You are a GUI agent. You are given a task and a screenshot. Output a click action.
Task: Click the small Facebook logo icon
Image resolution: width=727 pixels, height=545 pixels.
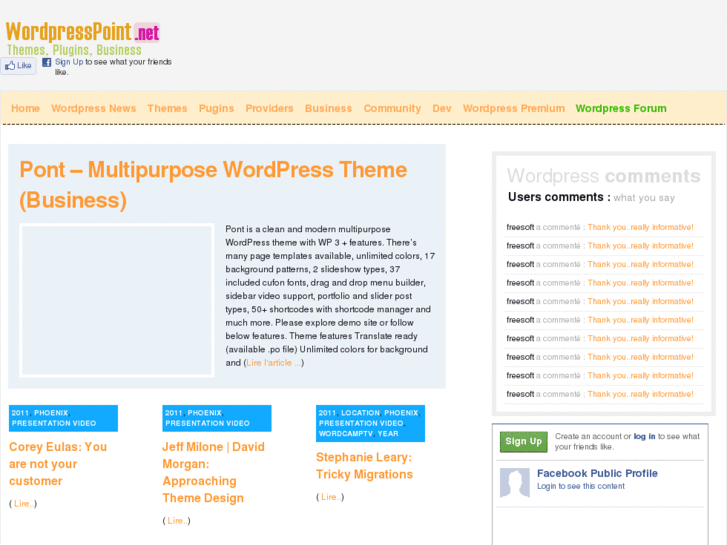tap(47, 62)
